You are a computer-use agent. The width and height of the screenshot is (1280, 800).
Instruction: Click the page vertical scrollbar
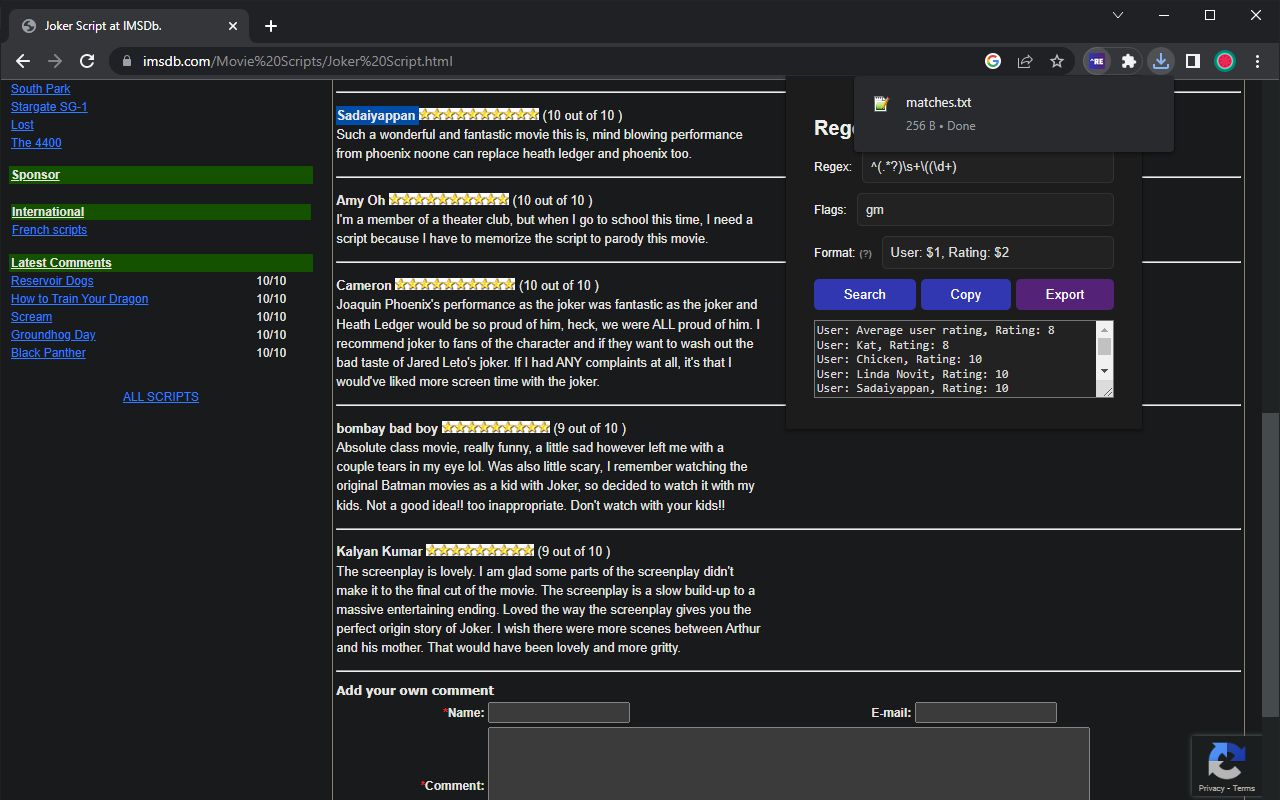coord(1270,565)
